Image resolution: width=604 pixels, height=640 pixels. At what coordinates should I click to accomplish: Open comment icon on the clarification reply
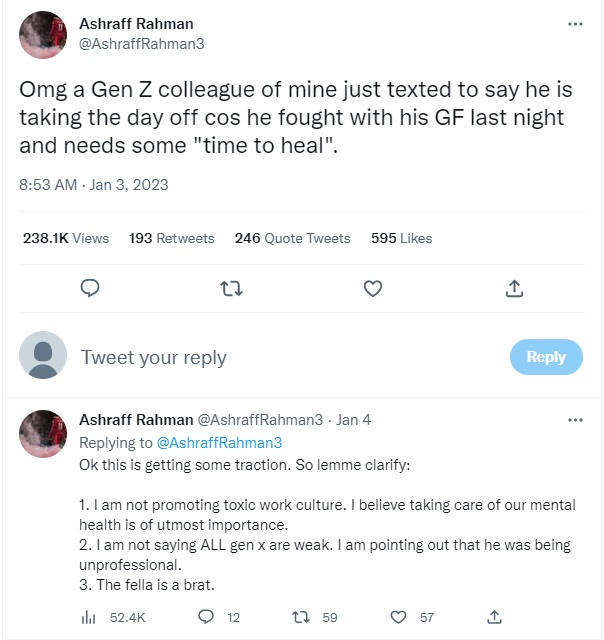click(x=207, y=617)
